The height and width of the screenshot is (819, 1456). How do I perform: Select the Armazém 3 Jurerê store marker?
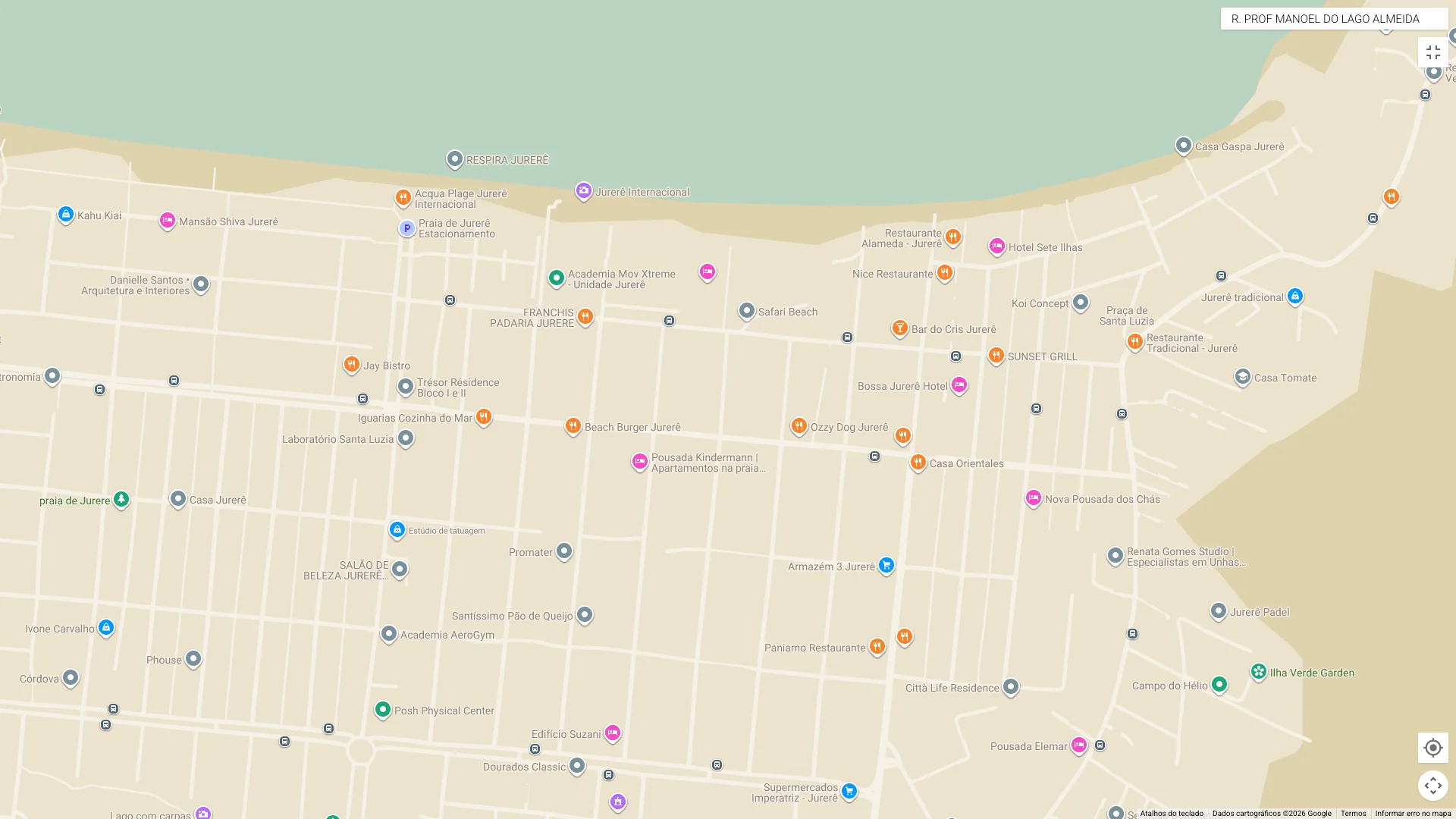pos(886,565)
